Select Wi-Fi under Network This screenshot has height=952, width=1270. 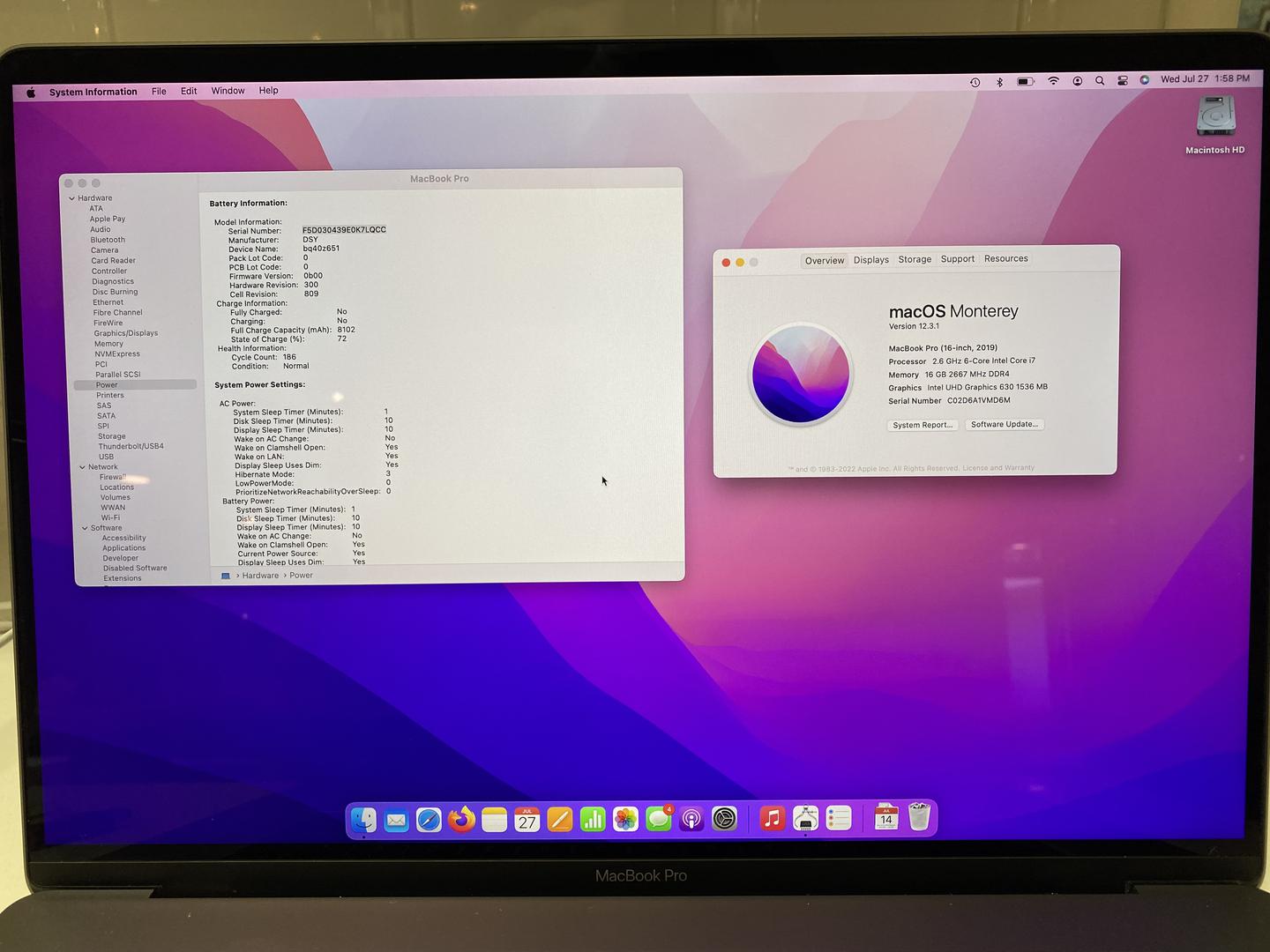pyautogui.click(x=110, y=517)
